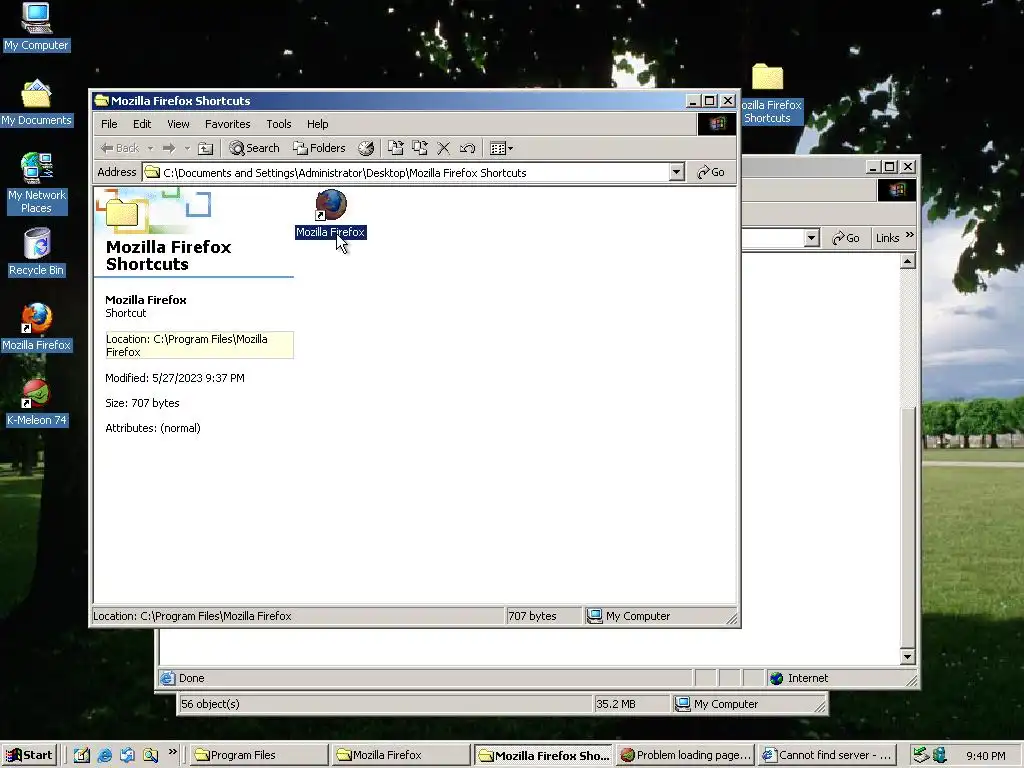Toggle the Folders tree pane
This screenshot has height=768, width=1024.
point(319,148)
